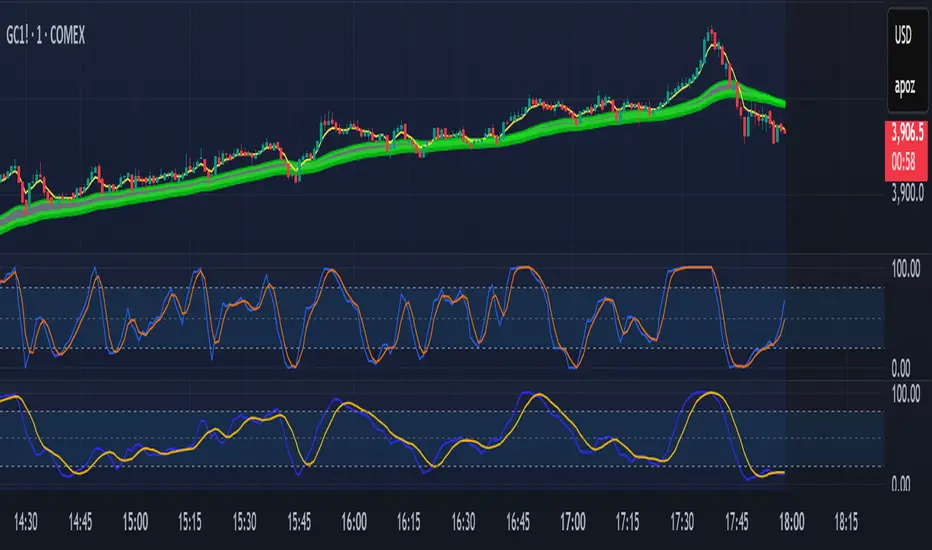932x550 pixels.
Task: Click the 00:58 bar countdown timer
Action: pyautogui.click(x=903, y=162)
